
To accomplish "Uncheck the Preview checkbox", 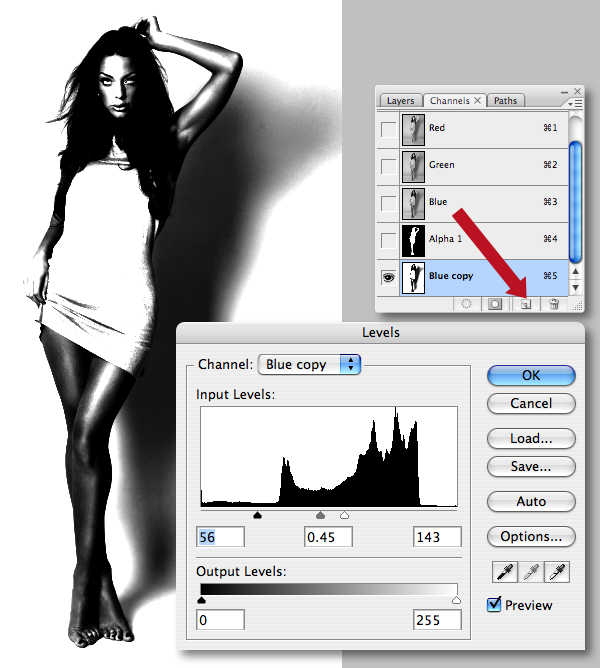I will pyautogui.click(x=494, y=604).
